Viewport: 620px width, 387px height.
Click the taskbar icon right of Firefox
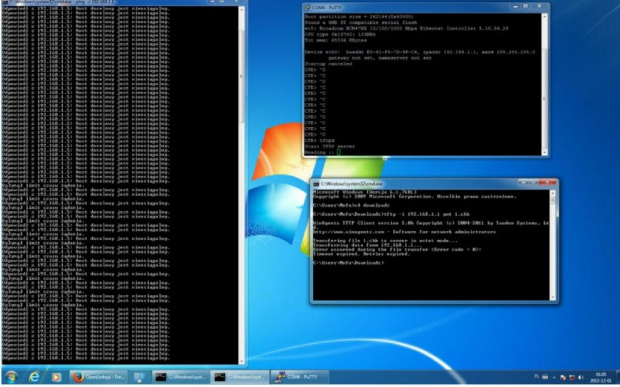click(x=139, y=377)
